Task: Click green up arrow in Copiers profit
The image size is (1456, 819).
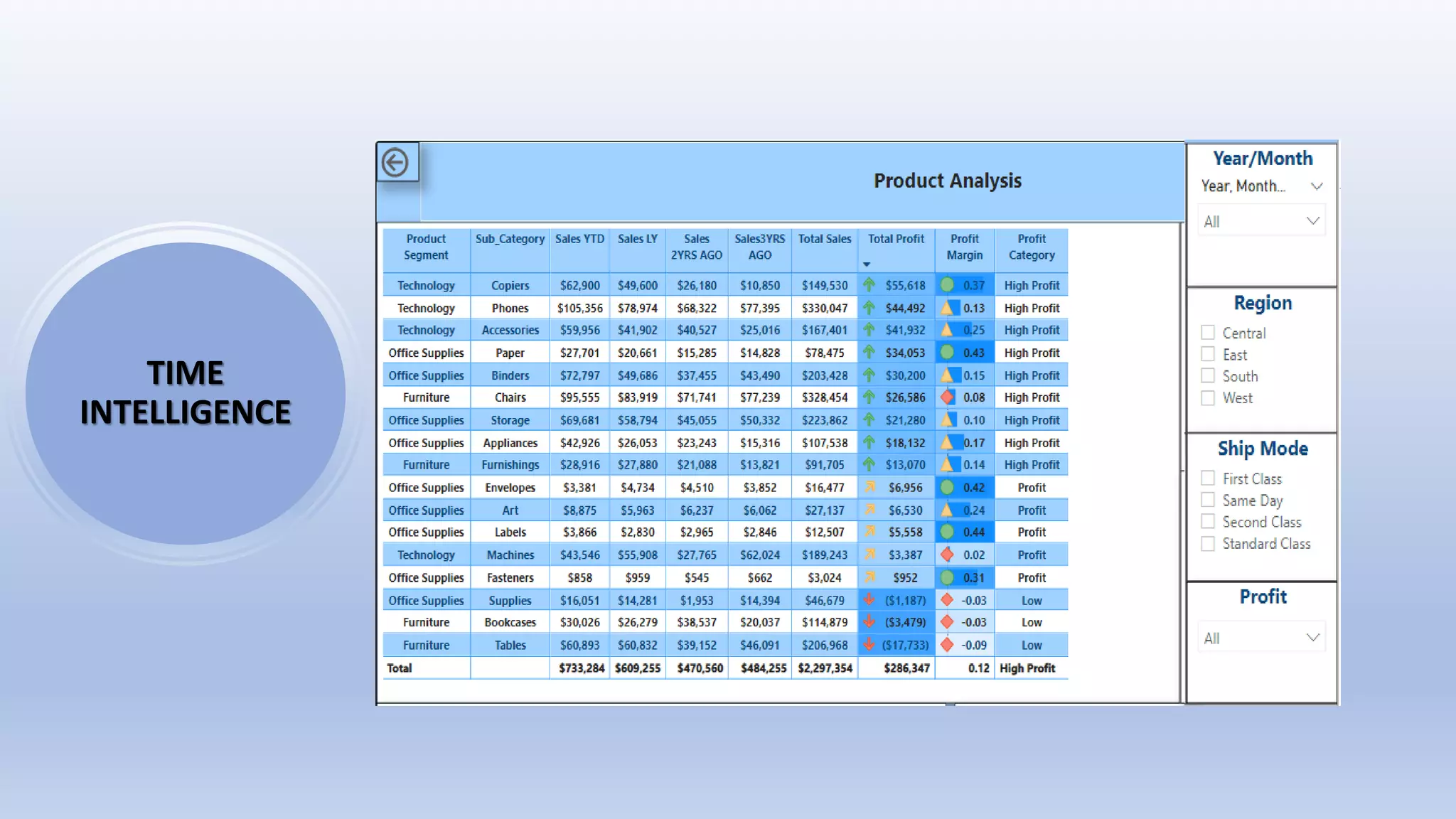Action: [x=869, y=285]
